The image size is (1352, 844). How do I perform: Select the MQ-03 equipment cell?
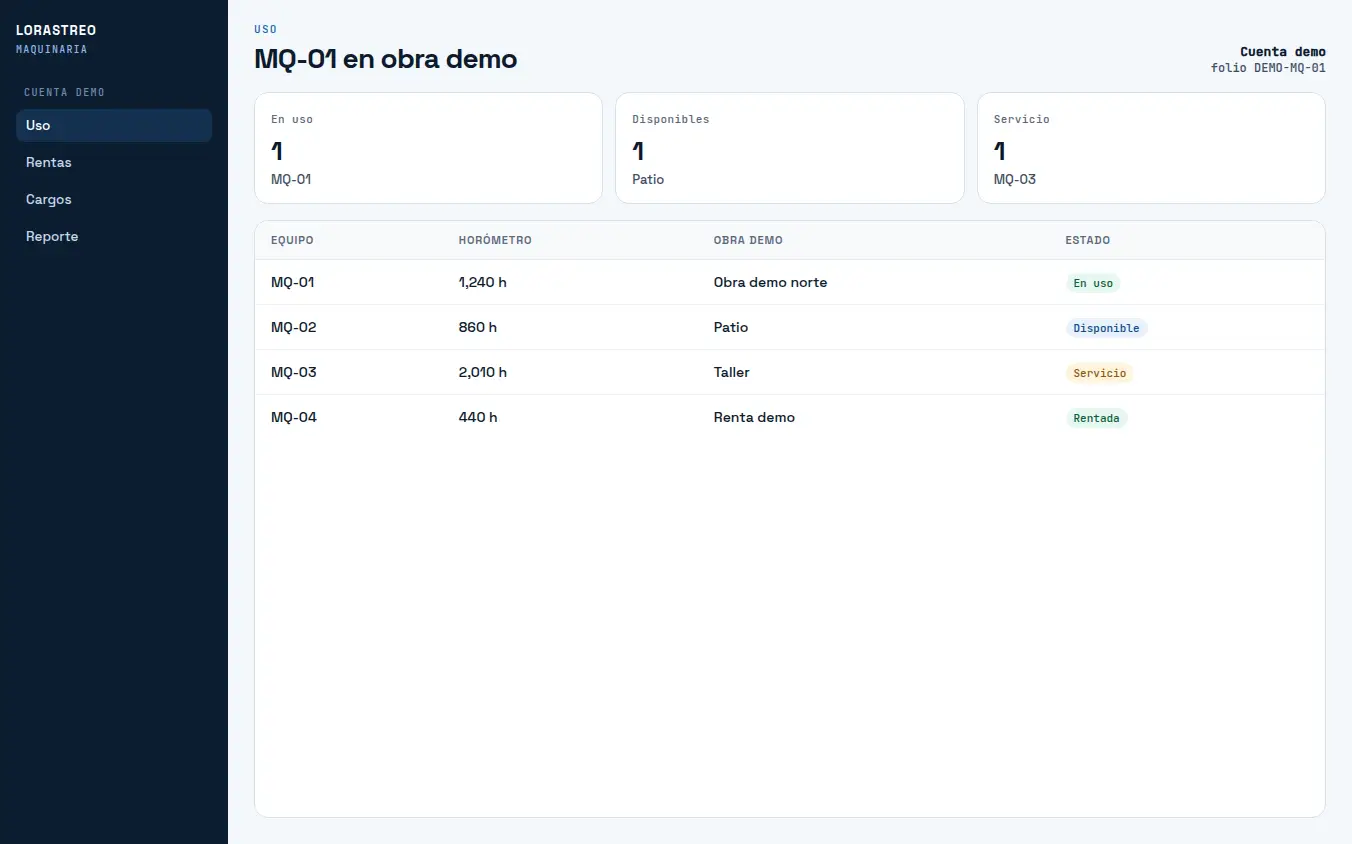[294, 372]
